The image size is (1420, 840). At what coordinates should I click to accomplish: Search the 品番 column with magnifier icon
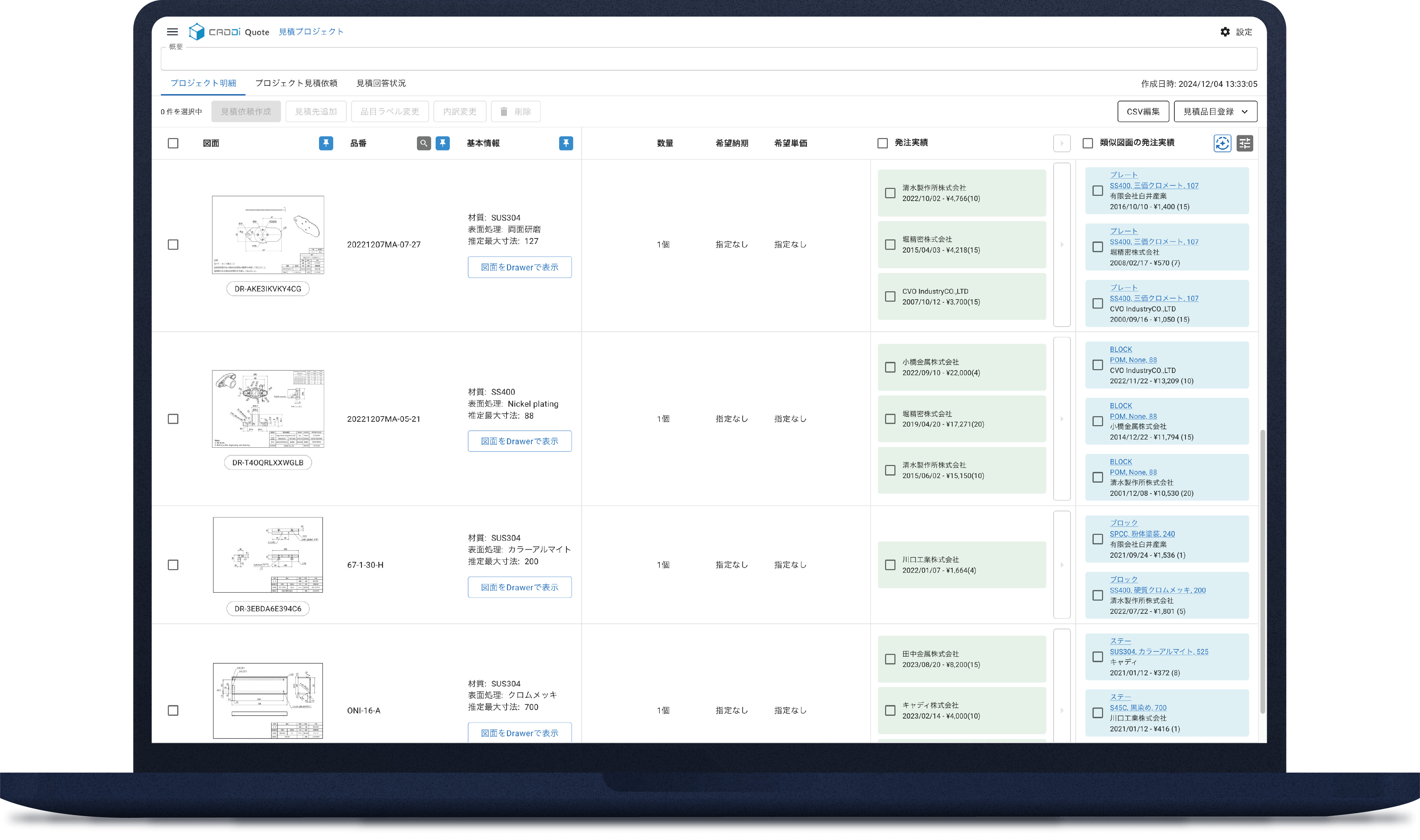coord(424,143)
